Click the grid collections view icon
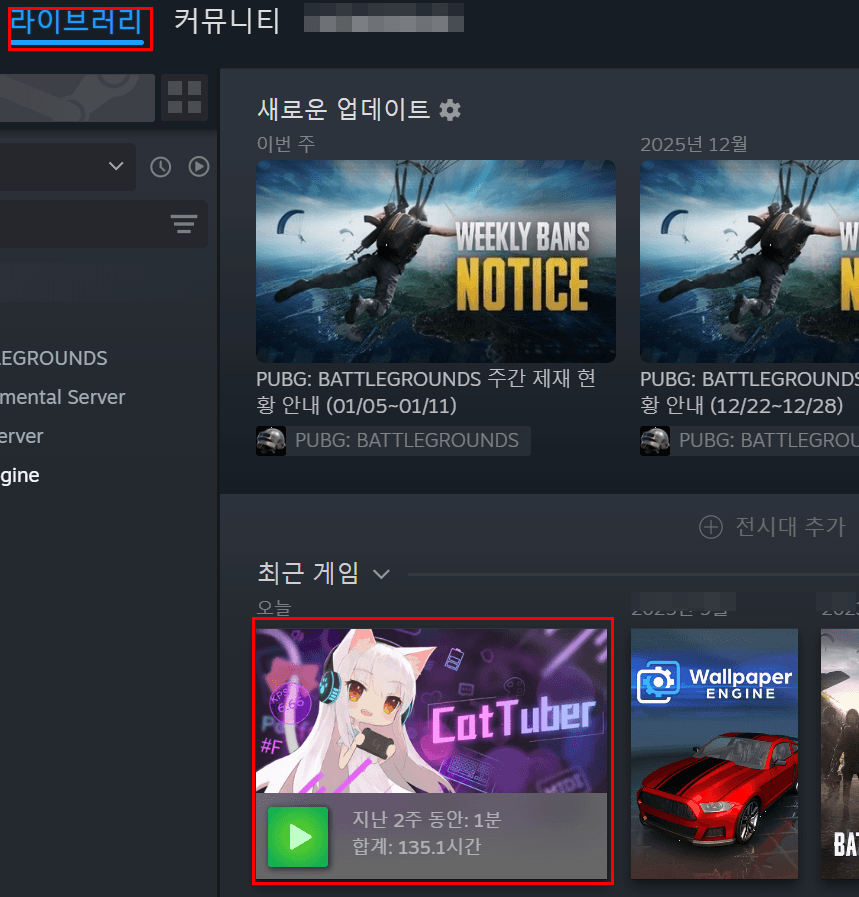Screen dimensions: 859x897 (x=184, y=98)
